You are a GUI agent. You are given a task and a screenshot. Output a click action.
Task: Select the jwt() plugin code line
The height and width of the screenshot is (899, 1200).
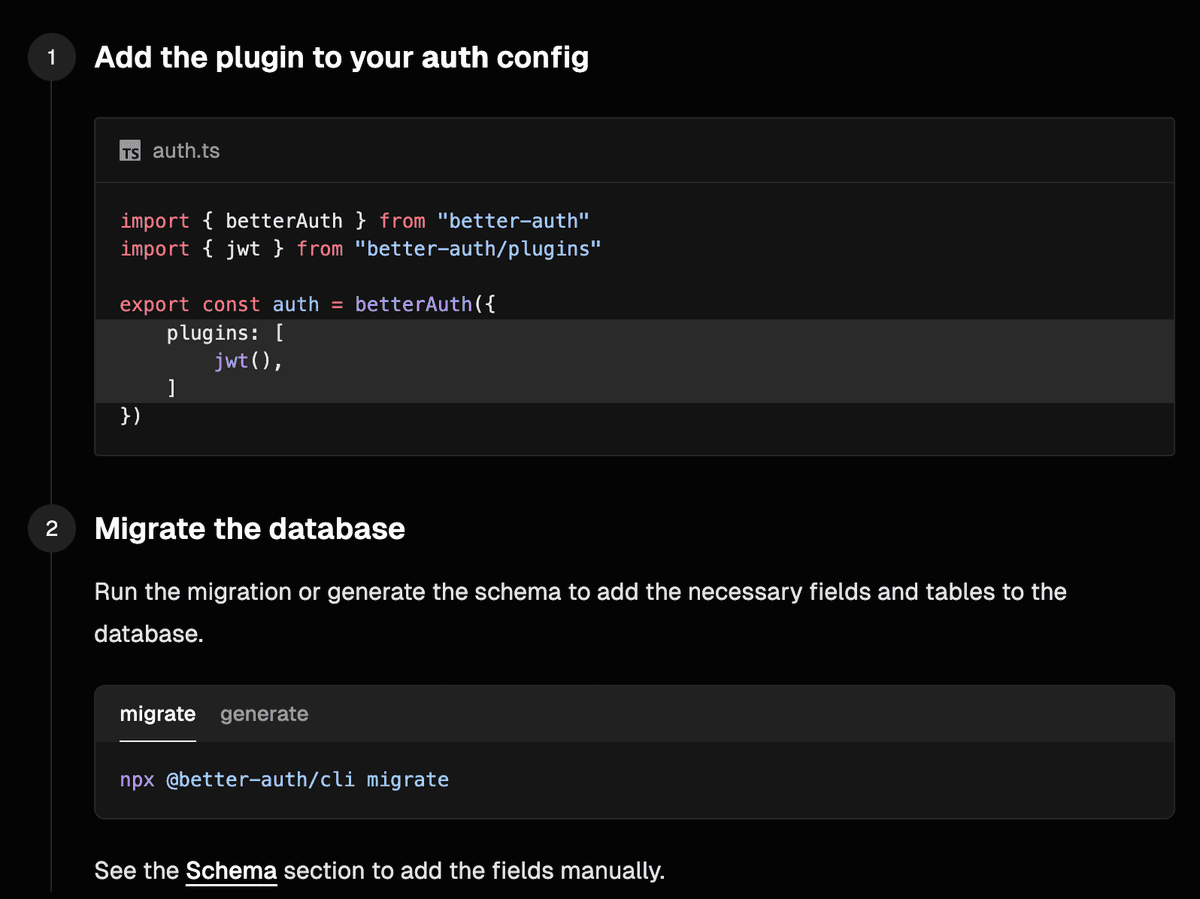click(247, 360)
